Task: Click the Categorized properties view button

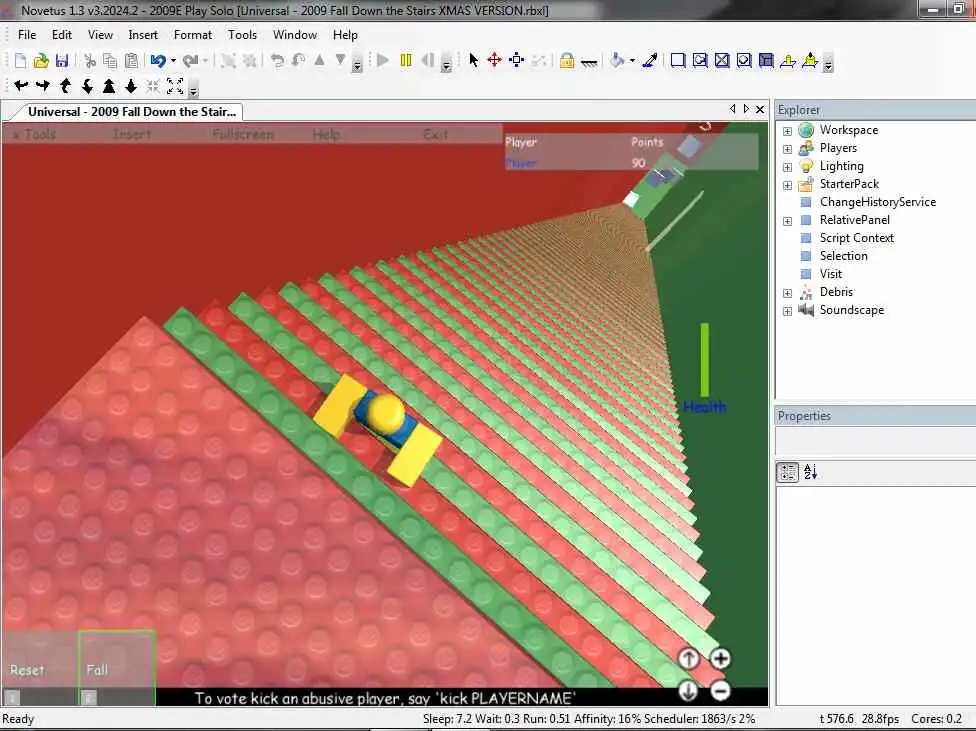Action: pyautogui.click(x=787, y=473)
